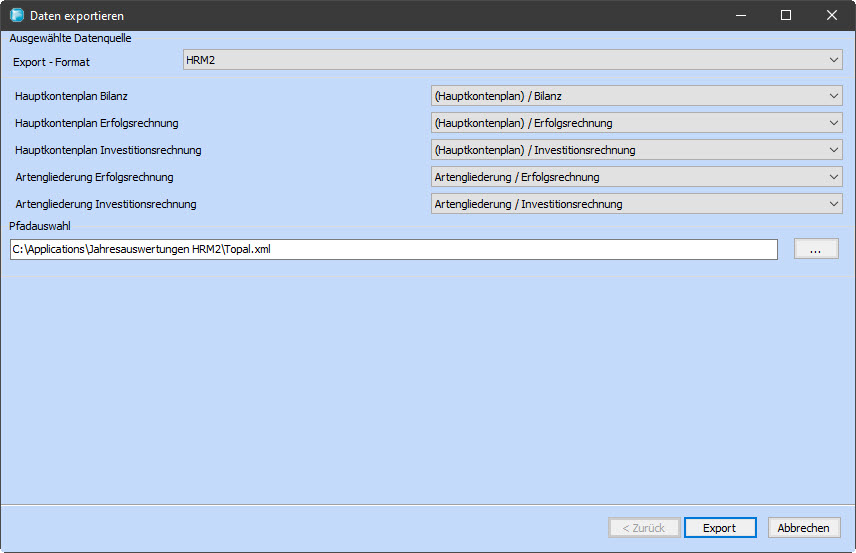
Task: Maximize the Daten exportieren window
Action: 786,16
